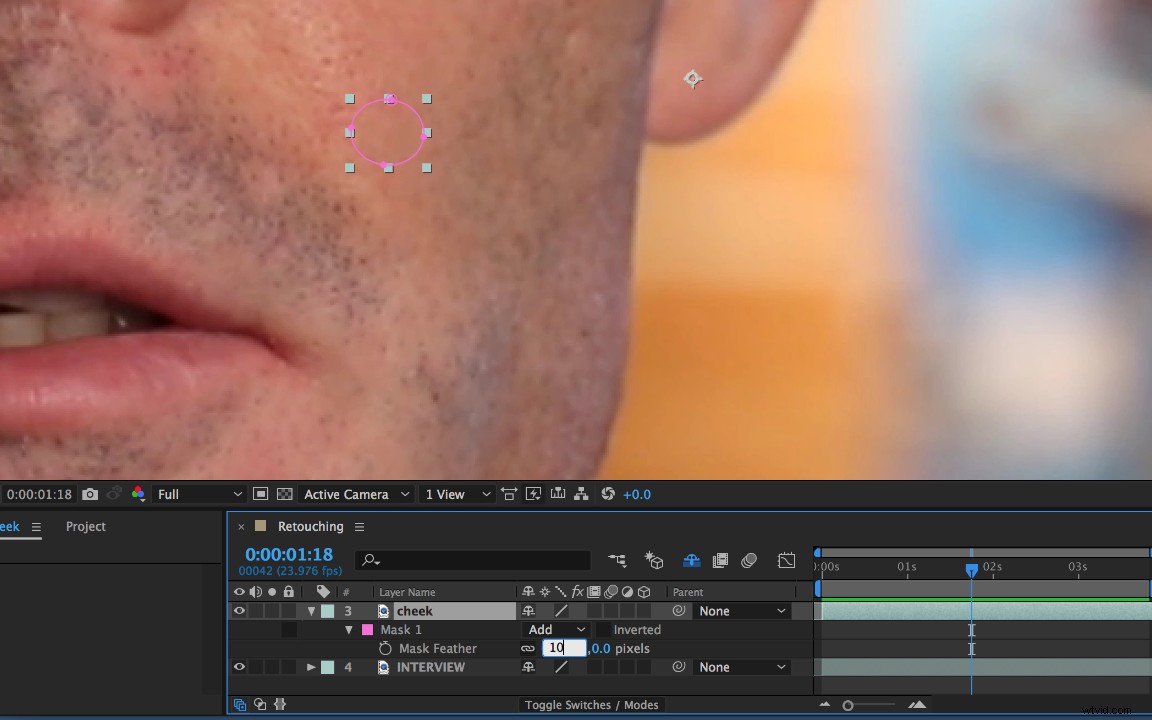The height and width of the screenshot is (720, 1152).
Task: Toggle the transparency grid icon
Action: pyautogui.click(x=284, y=493)
